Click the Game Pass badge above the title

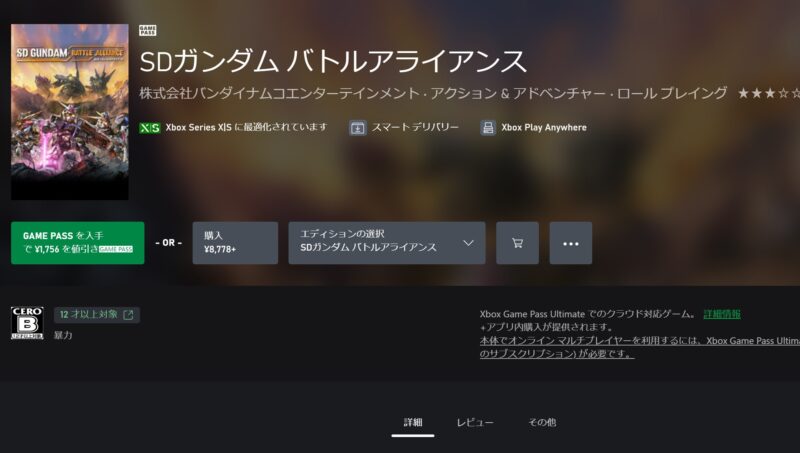[147, 31]
